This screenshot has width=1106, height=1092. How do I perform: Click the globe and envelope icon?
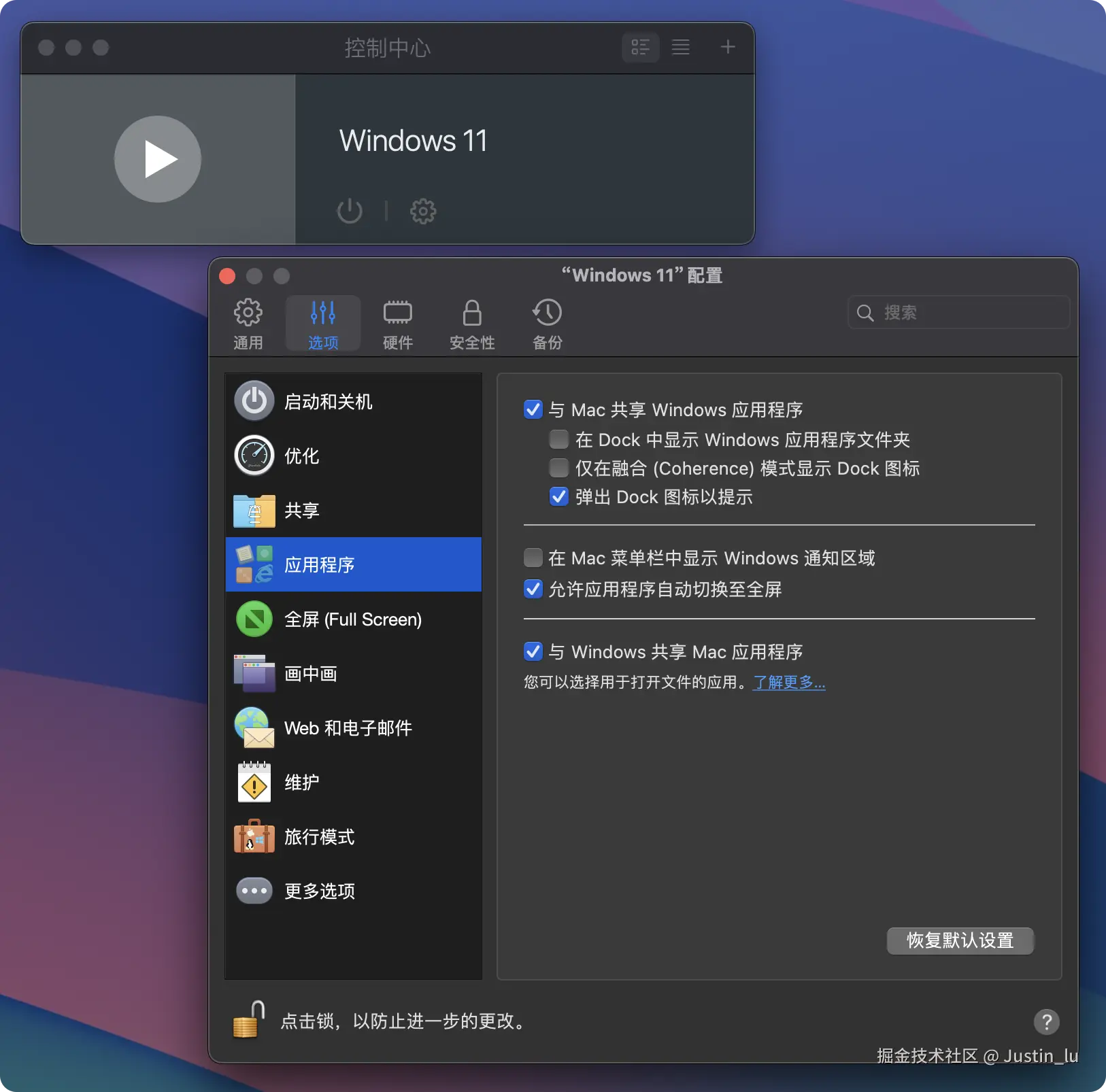pos(254,728)
